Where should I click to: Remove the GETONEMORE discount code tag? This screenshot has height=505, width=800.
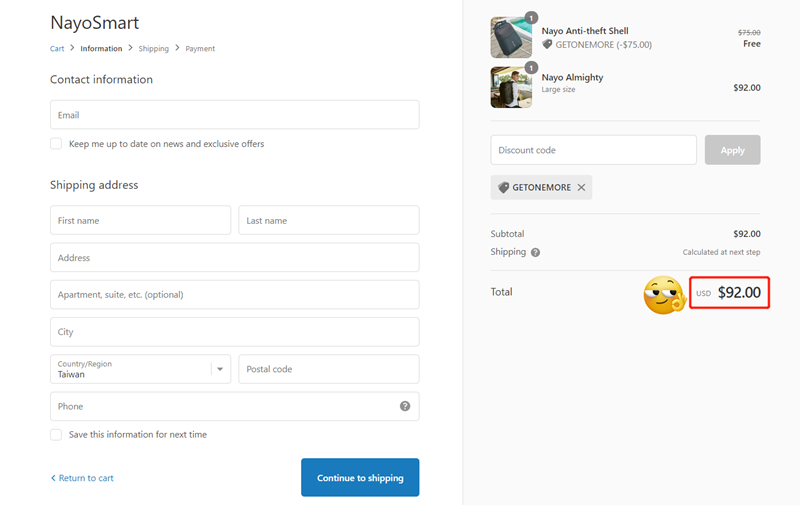coord(581,187)
